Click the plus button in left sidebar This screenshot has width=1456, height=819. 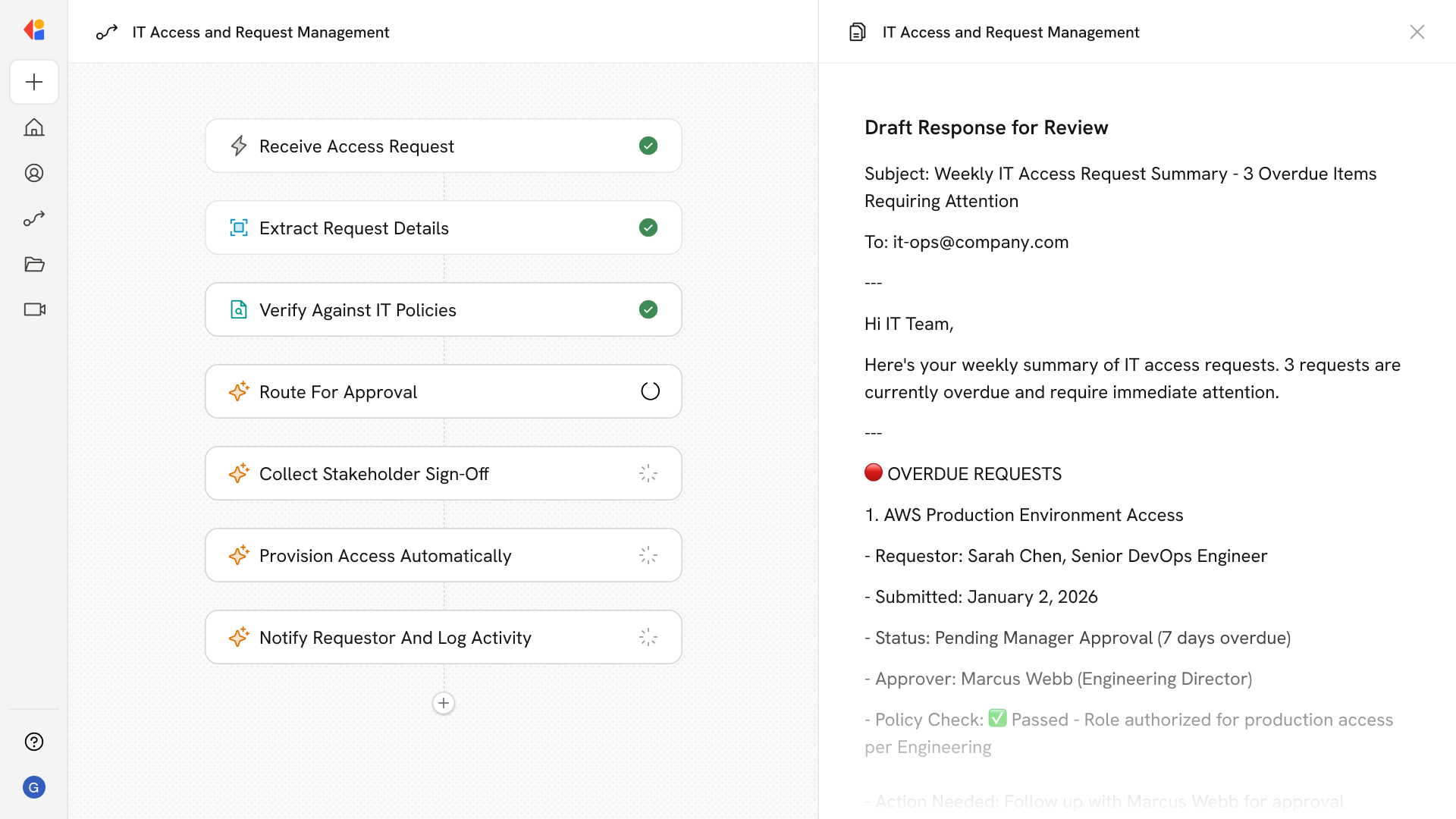[34, 82]
